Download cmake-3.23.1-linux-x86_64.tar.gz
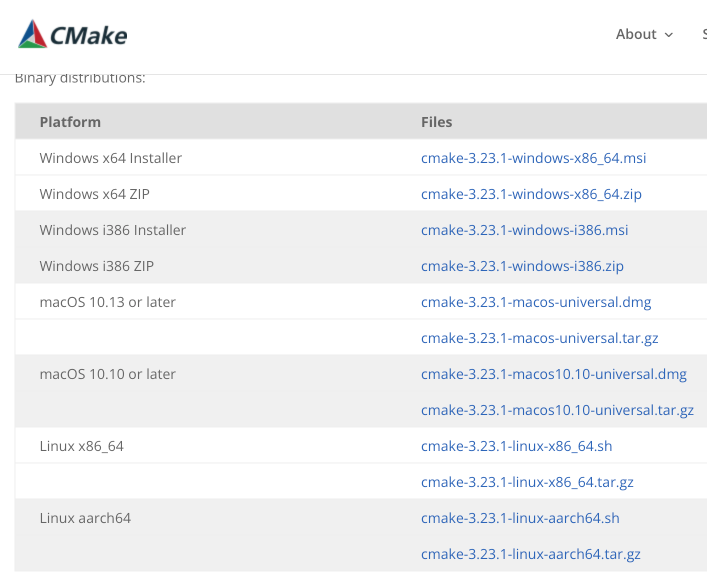The height and width of the screenshot is (578, 707). click(527, 483)
